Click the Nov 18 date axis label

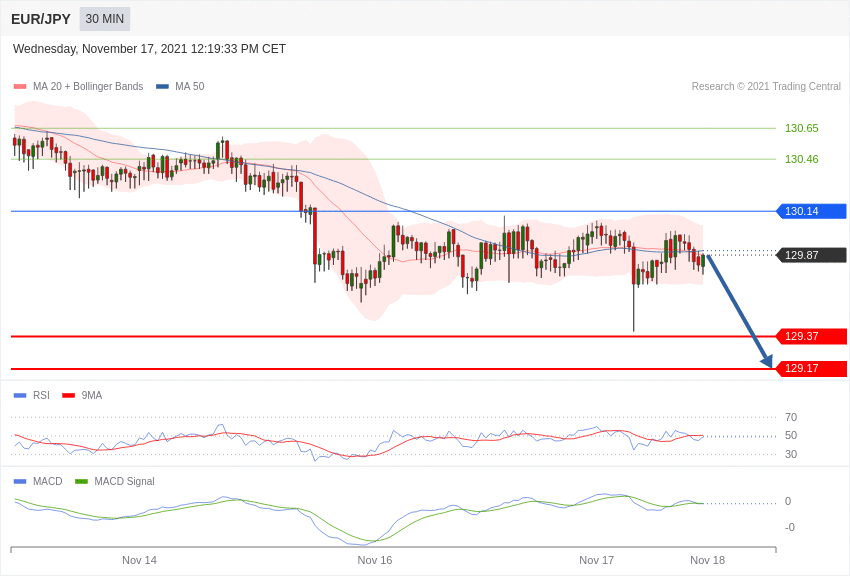[x=707, y=560]
